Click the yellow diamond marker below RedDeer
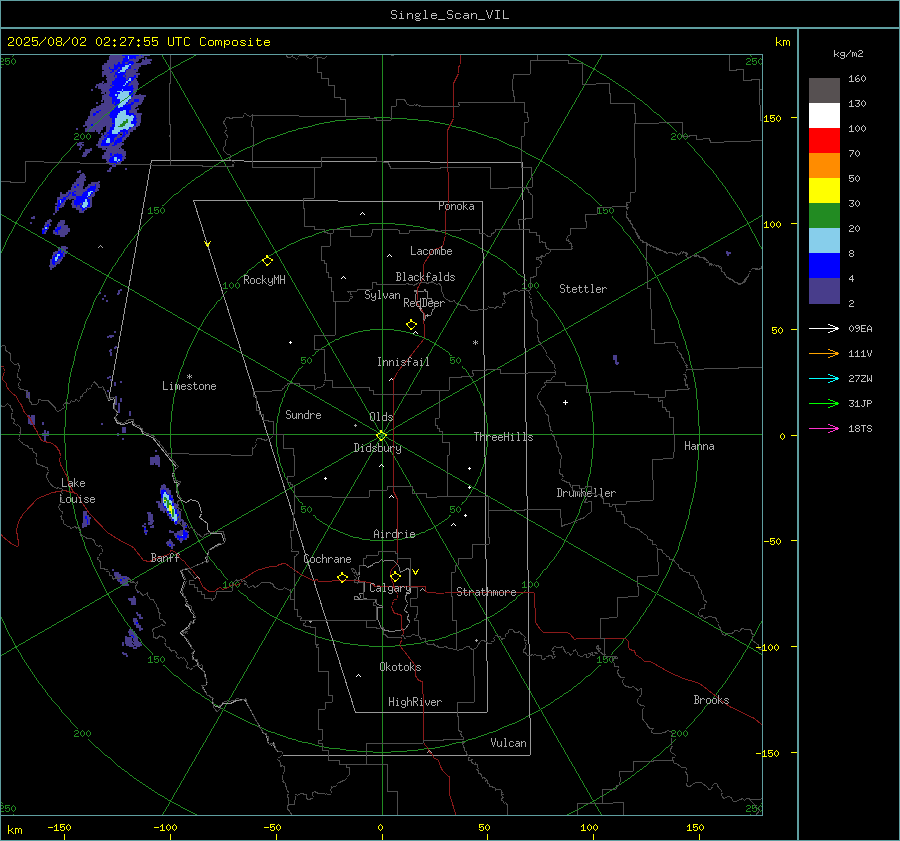The image size is (900, 841). [411, 325]
